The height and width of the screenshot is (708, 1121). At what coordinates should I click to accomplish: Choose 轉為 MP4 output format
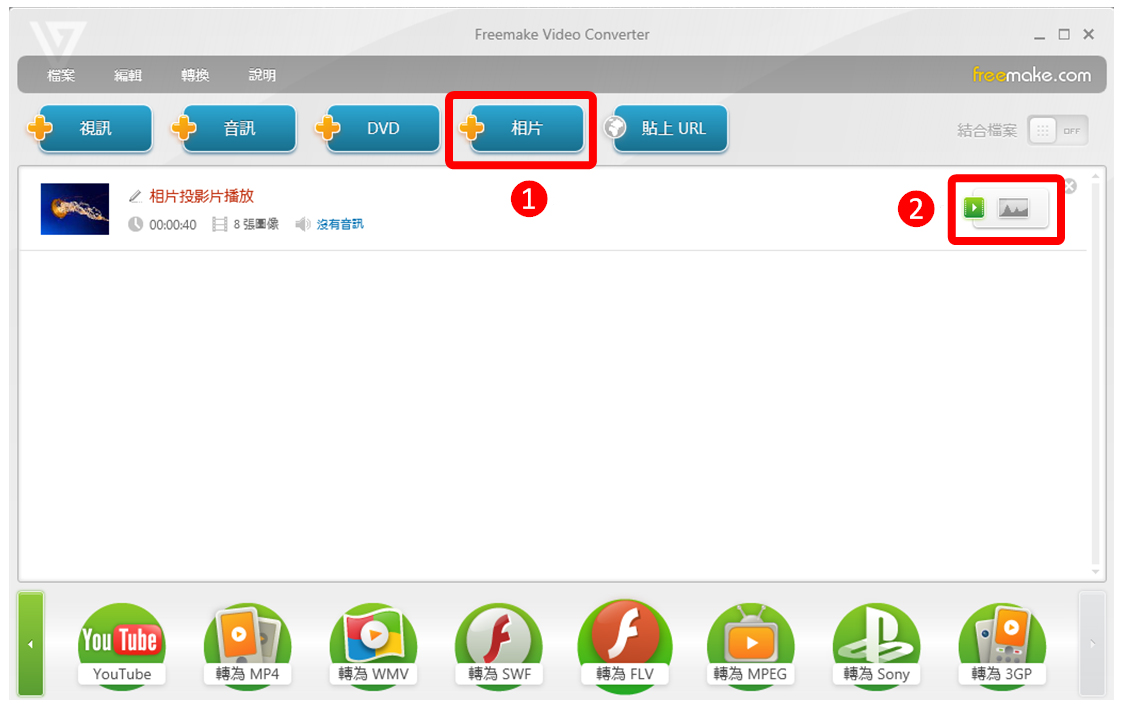coord(247,646)
